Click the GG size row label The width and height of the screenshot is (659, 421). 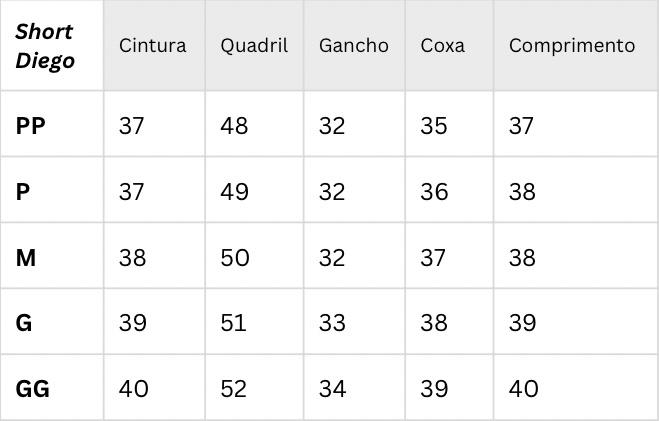(32, 389)
